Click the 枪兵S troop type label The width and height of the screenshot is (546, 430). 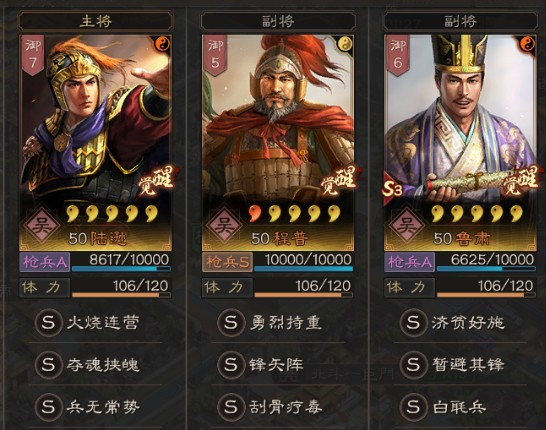click(228, 262)
